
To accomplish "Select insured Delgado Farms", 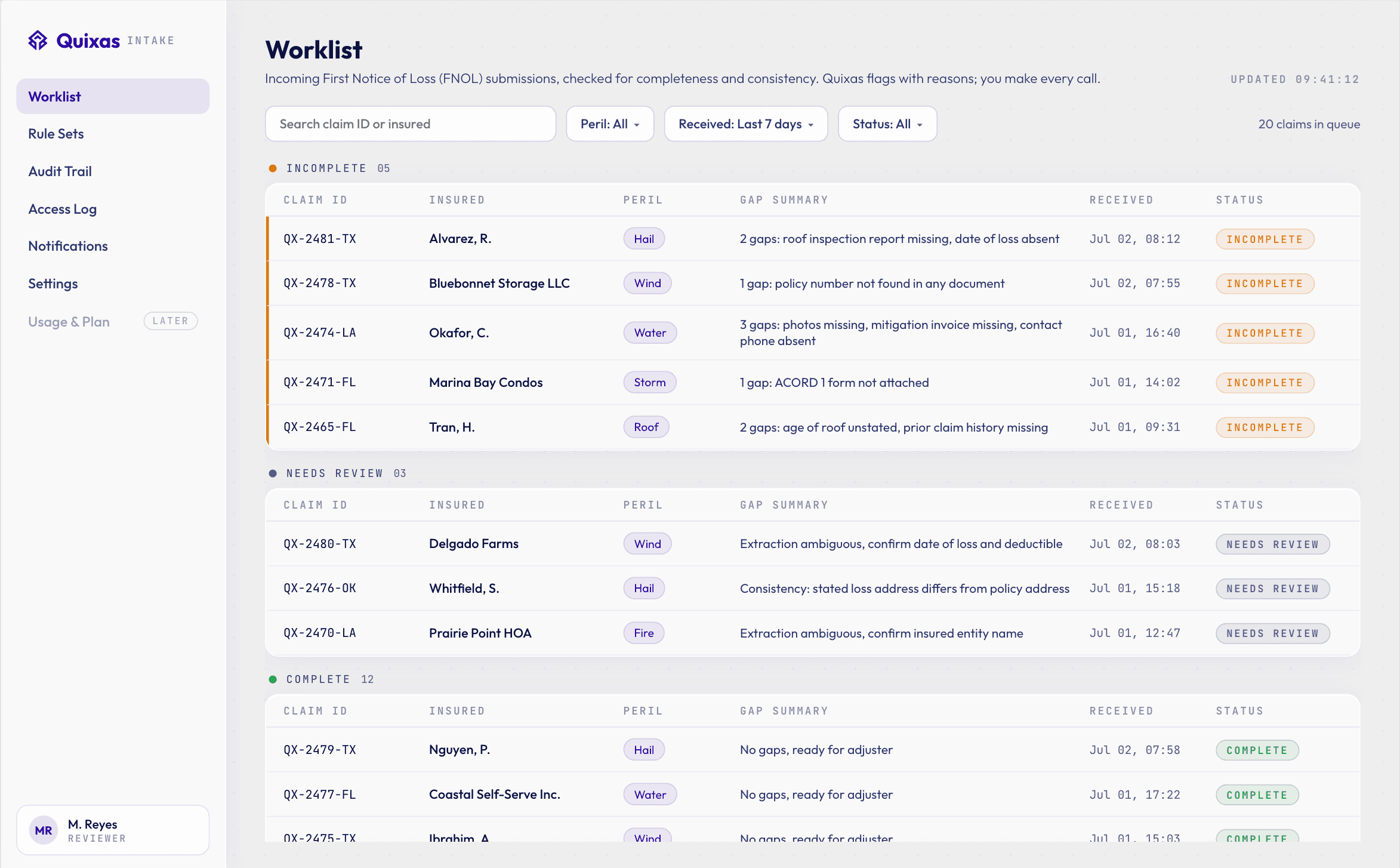I will click(474, 544).
